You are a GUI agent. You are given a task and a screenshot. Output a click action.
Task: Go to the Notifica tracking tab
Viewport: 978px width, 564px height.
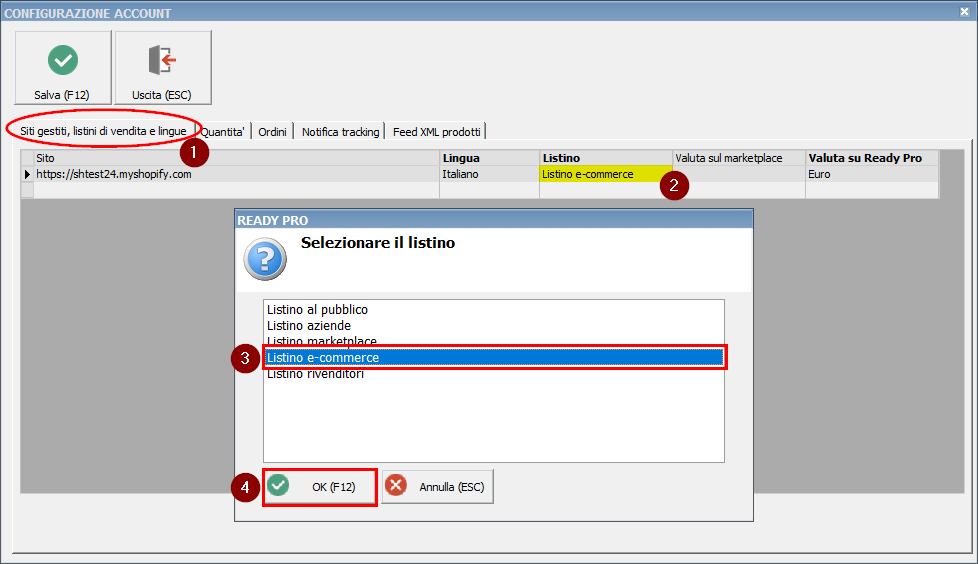(340, 132)
